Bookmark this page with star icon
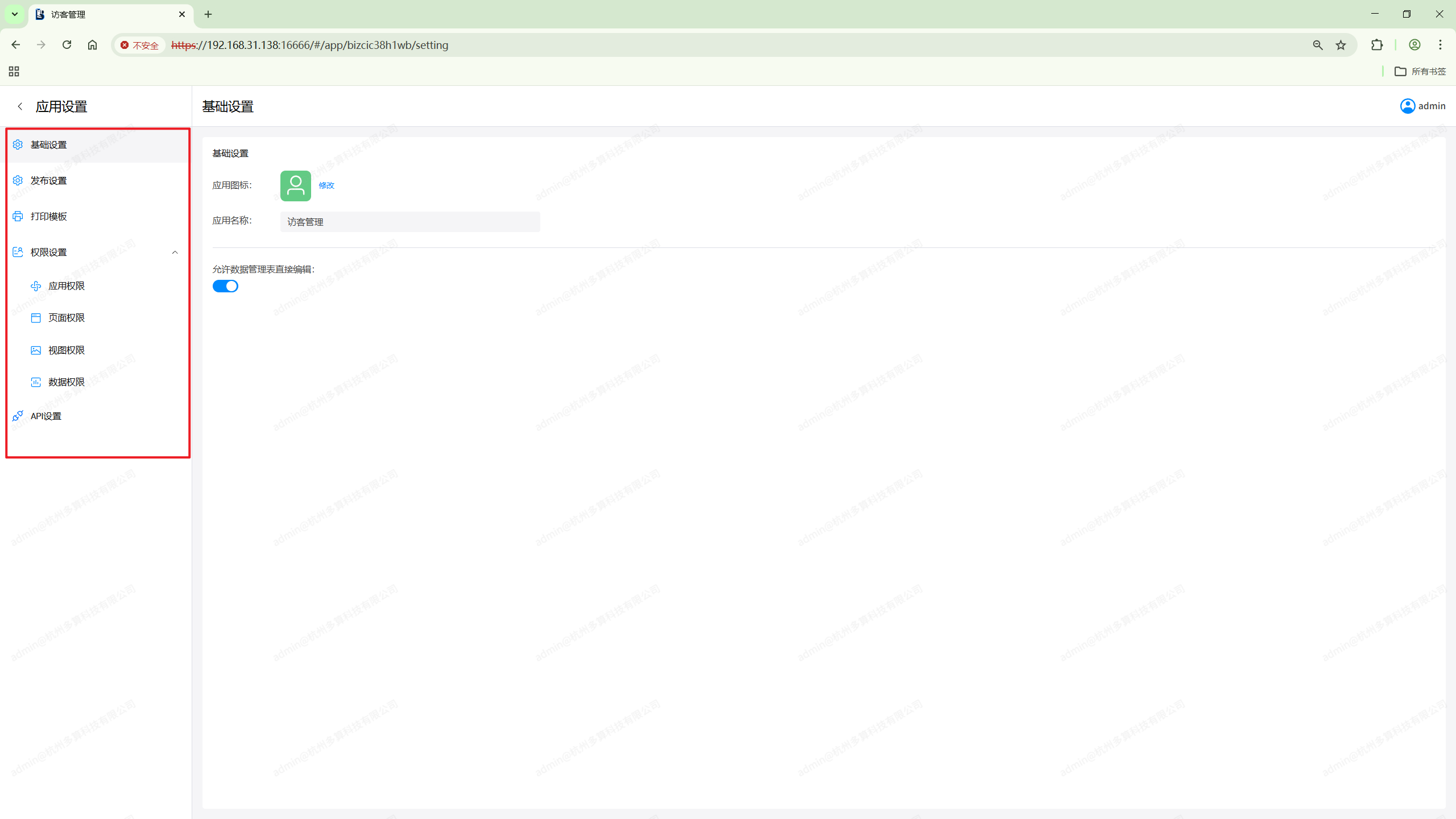The image size is (1456, 819). click(x=1341, y=45)
